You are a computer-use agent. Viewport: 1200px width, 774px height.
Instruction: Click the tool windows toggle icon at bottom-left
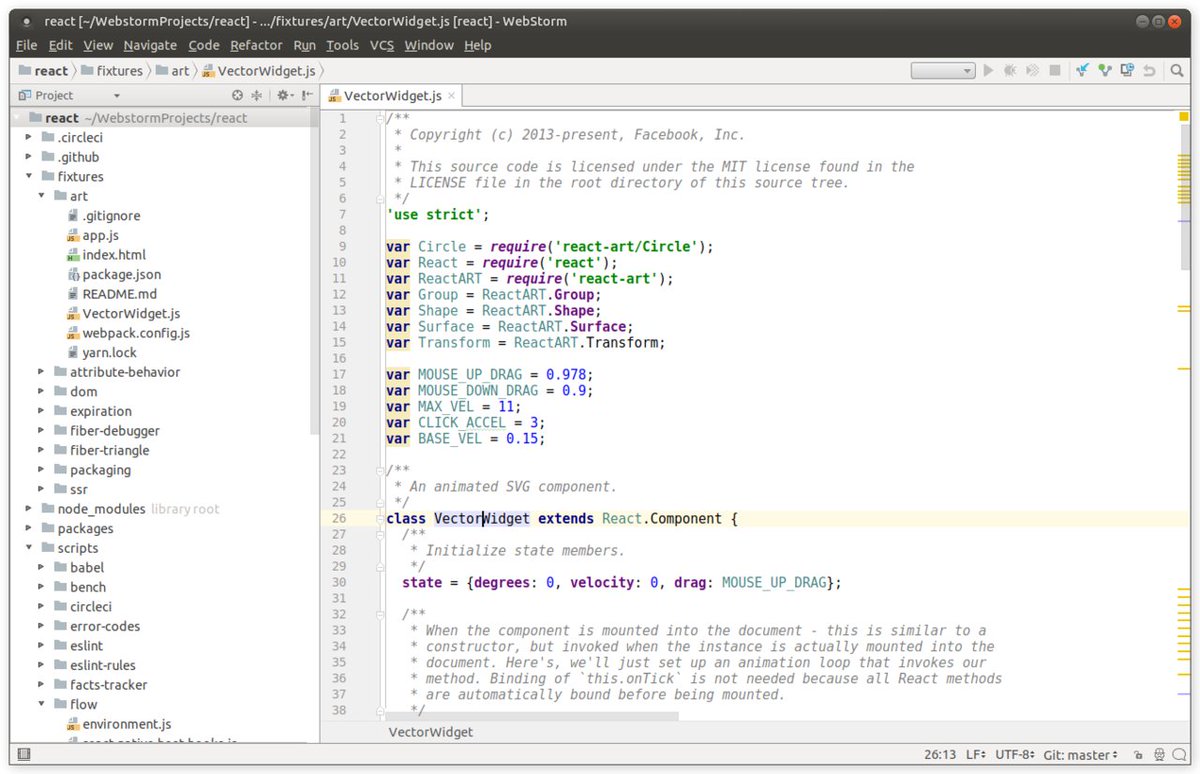[x=24, y=755]
